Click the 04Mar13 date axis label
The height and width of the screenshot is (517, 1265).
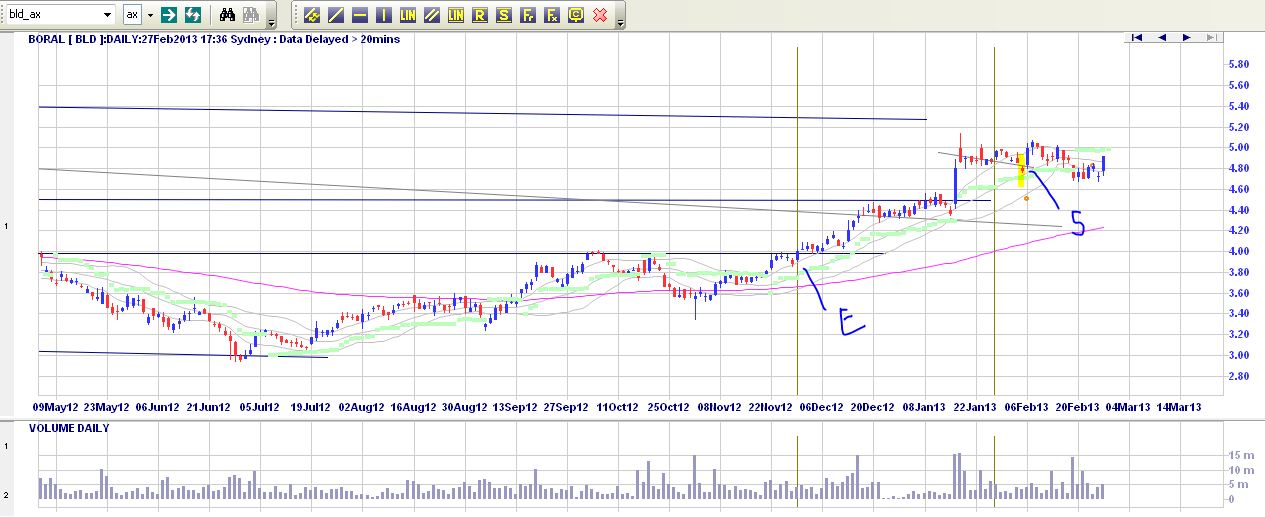[x=1127, y=408]
